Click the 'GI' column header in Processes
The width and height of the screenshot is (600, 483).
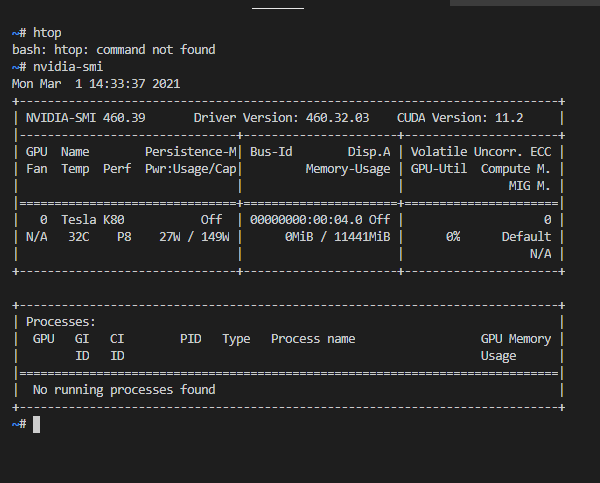(82, 339)
